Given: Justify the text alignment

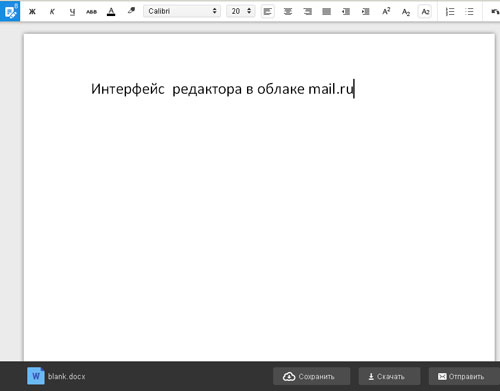Looking at the screenshot, I should tap(327, 12).
